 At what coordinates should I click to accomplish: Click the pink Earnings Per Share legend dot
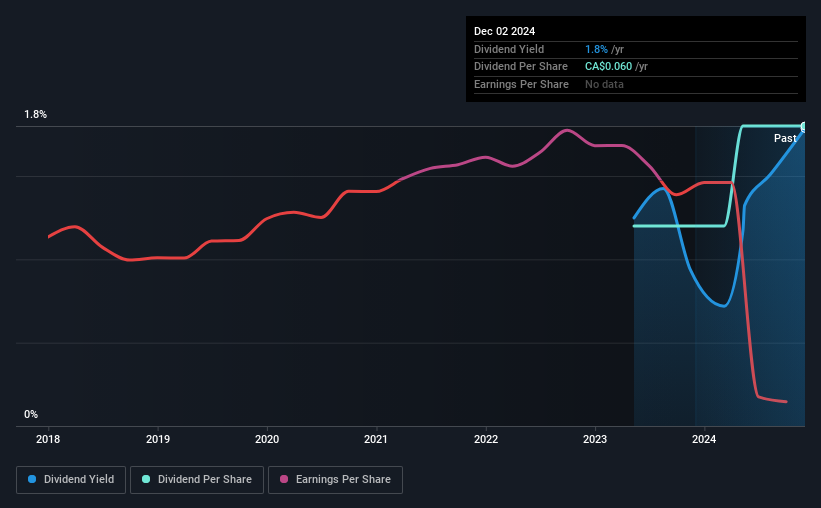pyautogui.click(x=284, y=479)
